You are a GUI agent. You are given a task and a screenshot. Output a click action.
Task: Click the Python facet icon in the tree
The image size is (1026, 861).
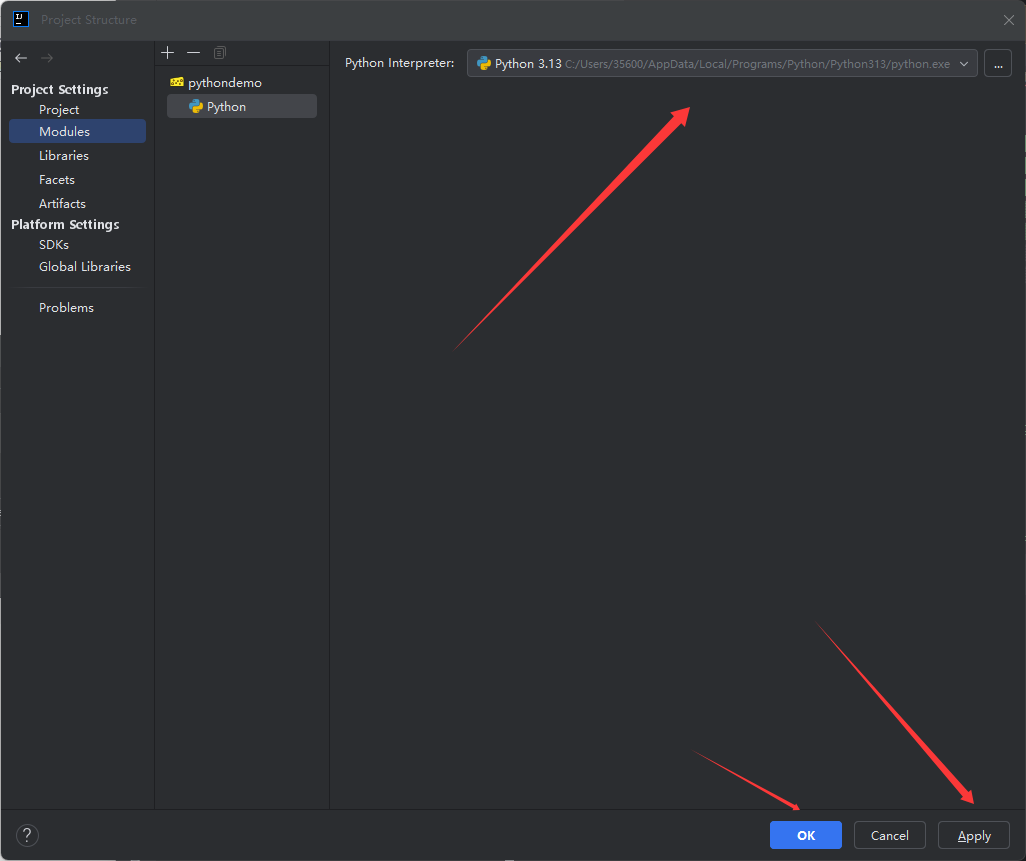pyautogui.click(x=196, y=107)
